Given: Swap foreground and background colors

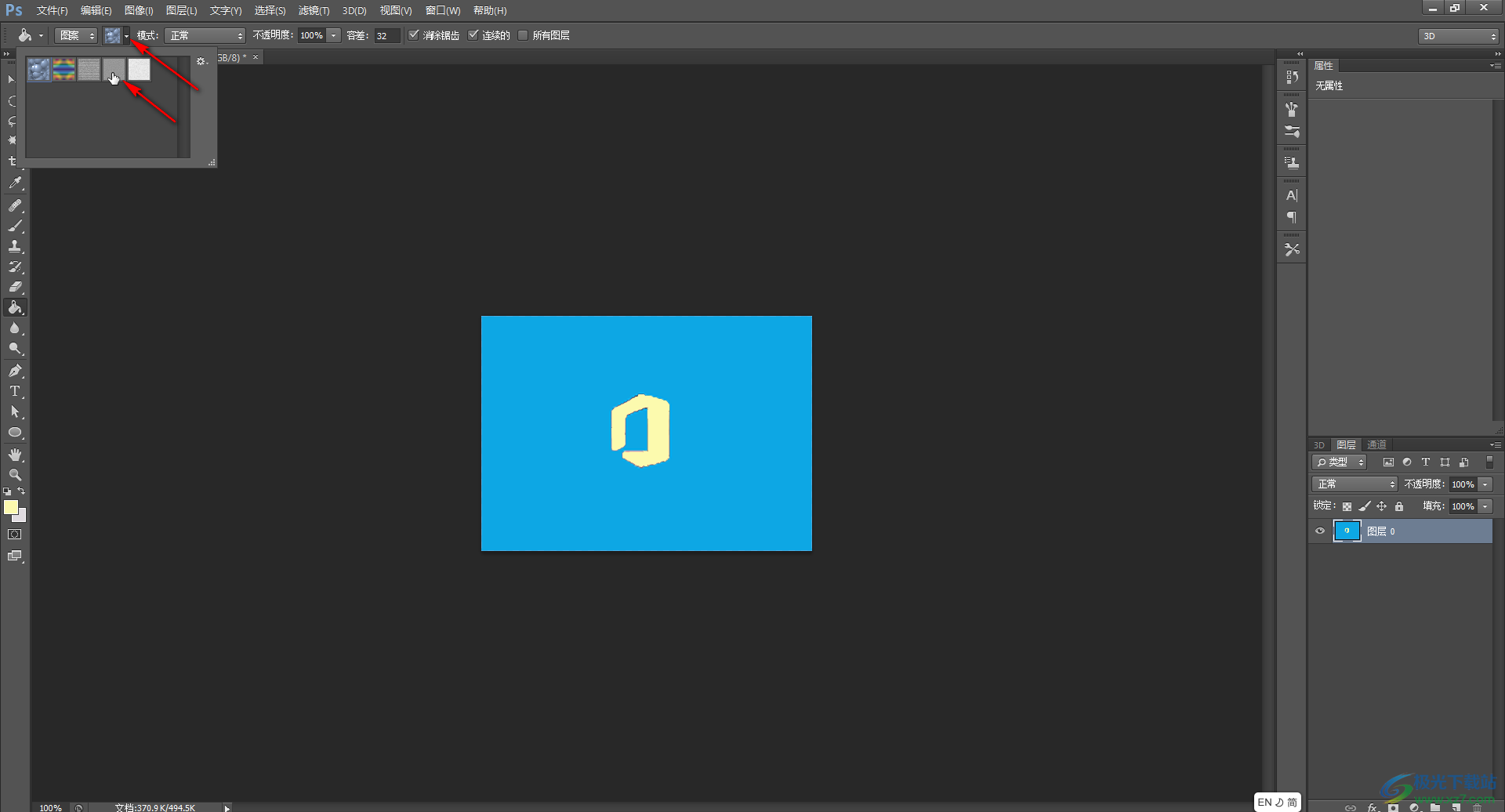Looking at the screenshot, I should click(x=22, y=491).
